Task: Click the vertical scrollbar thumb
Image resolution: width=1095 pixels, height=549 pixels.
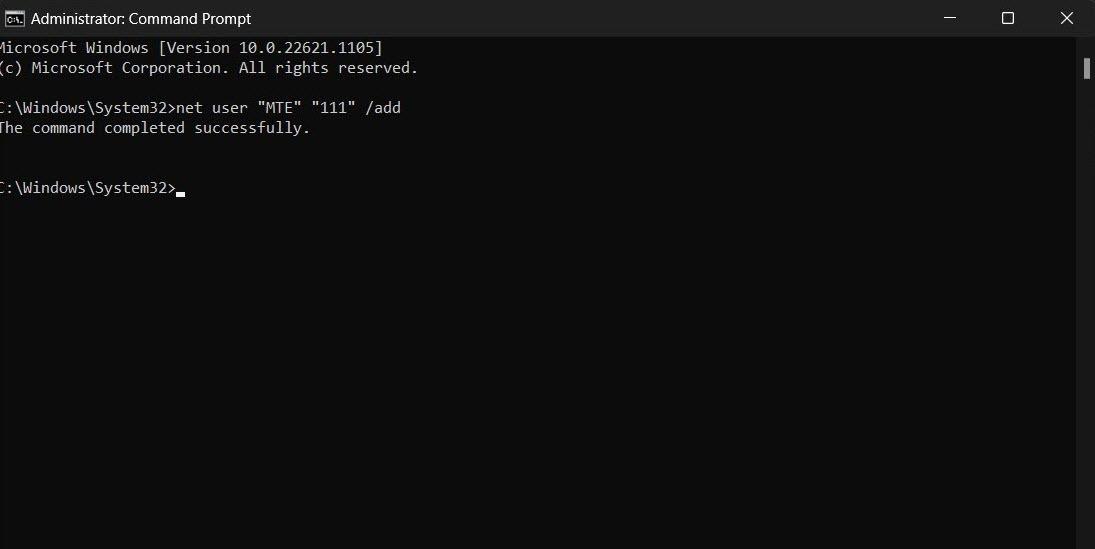Action: (1087, 68)
